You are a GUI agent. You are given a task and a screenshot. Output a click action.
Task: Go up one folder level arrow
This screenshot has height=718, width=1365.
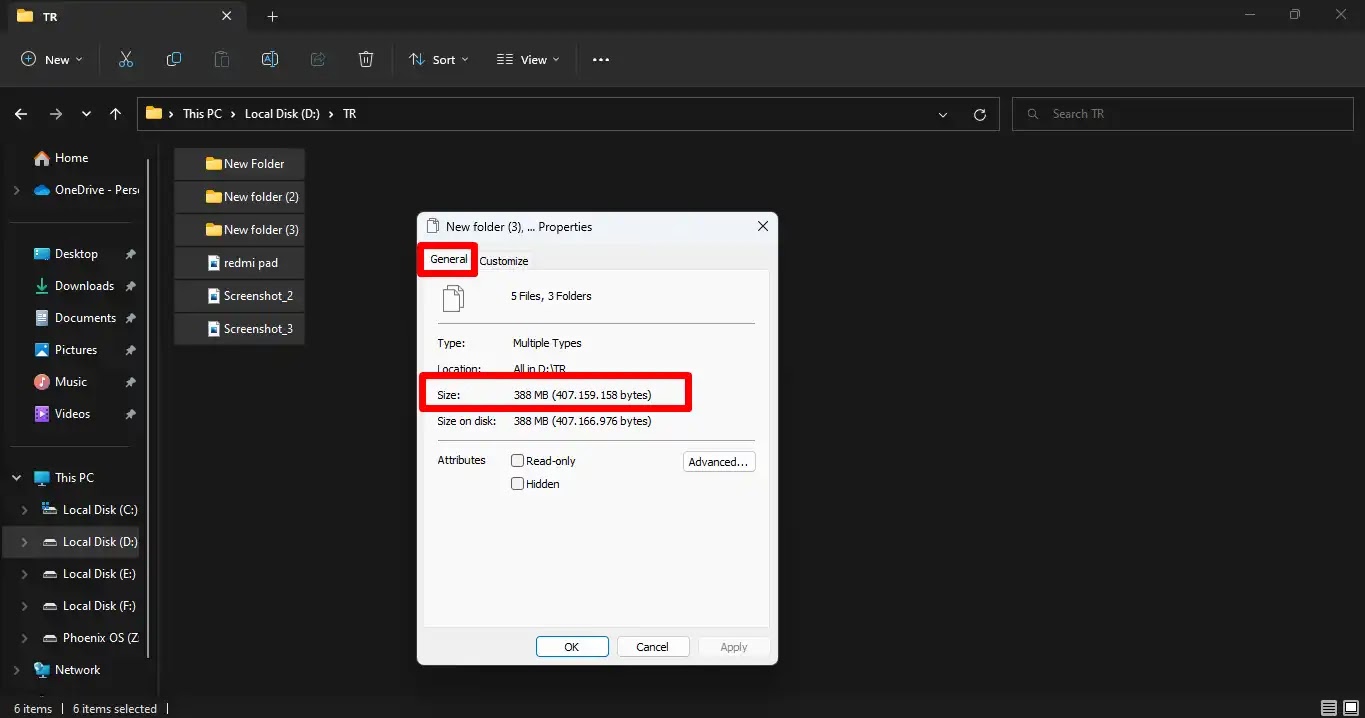[x=116, y=114]
